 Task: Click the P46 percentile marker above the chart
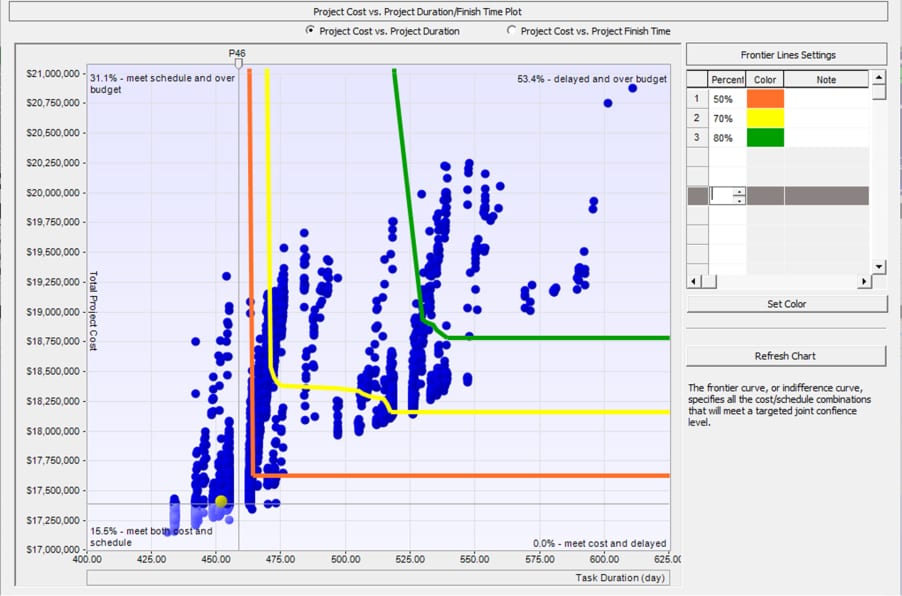click(x=237, y=54)
